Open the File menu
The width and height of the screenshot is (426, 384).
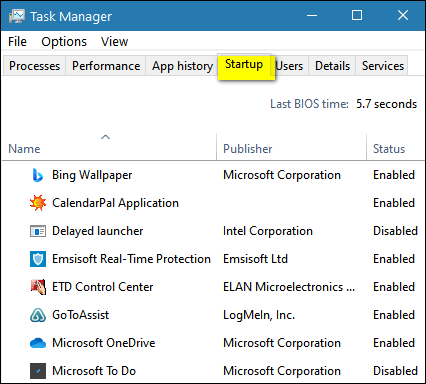click(17, 42)
